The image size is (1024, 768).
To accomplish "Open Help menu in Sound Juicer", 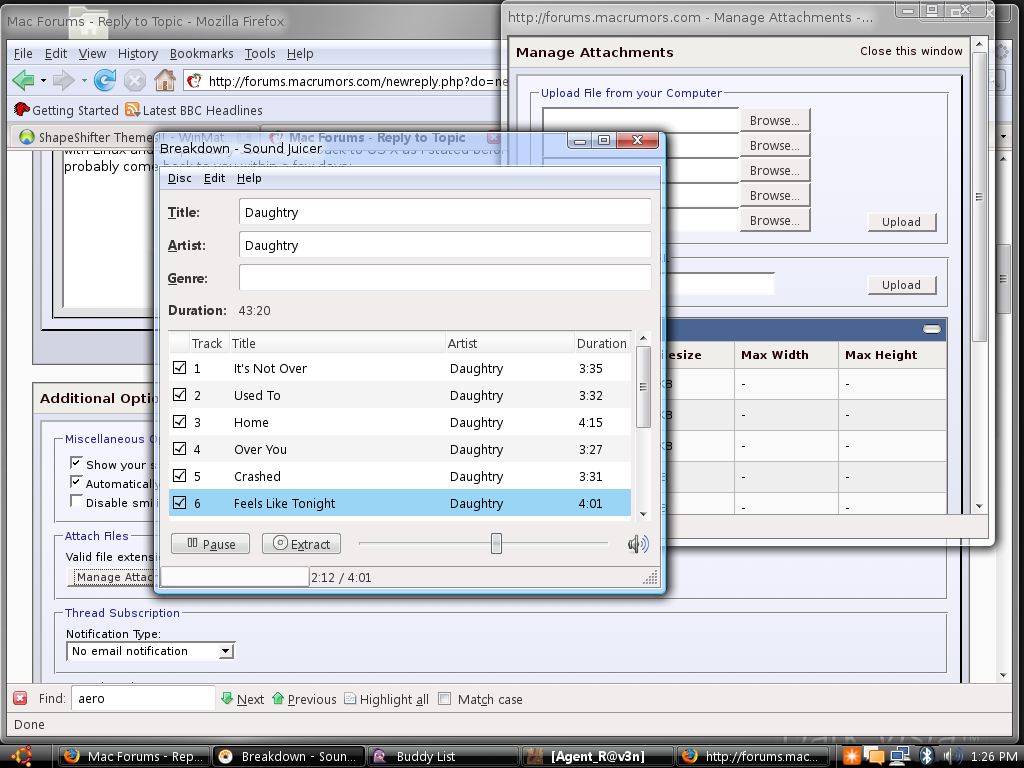I will (x=249, y=178).
